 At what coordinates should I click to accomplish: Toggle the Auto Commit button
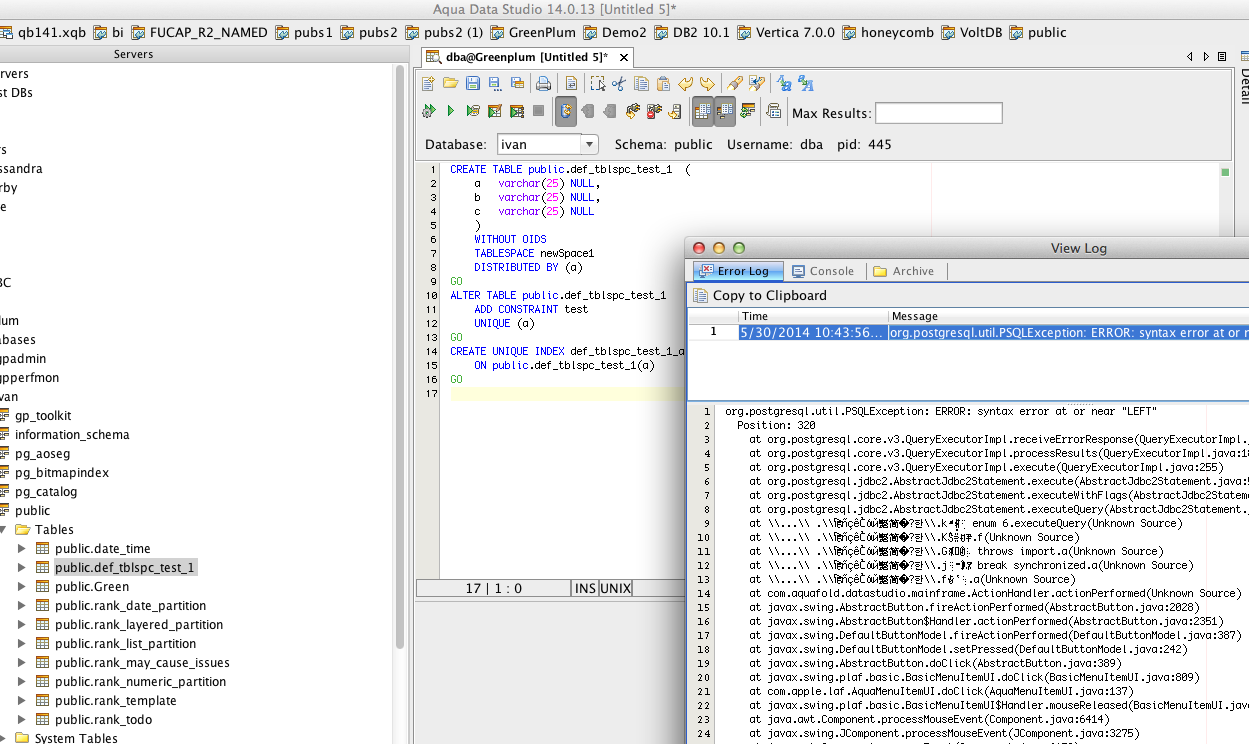566,111
